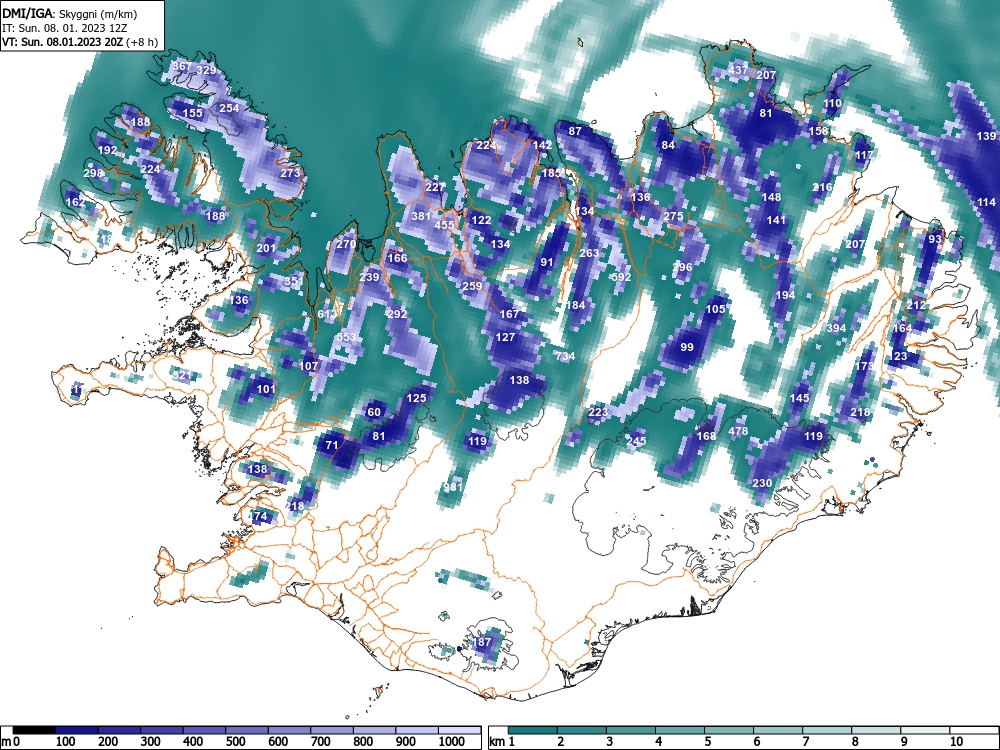This screenshot has width=1000, height=750.
Task: Click the visibility value 981
Action: pos(453,487)
